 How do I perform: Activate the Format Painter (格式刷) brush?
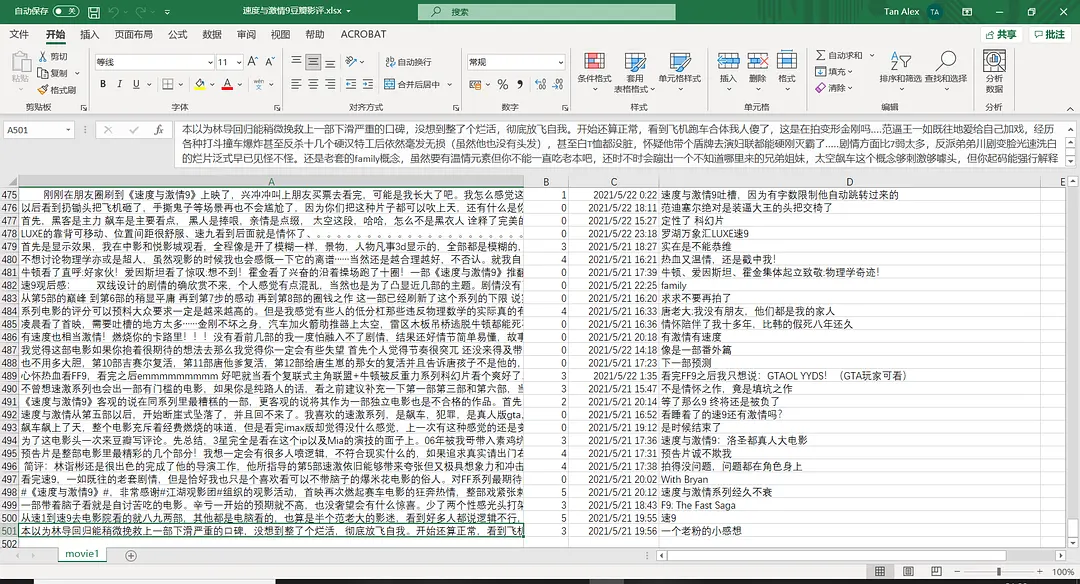pyautogui.click(x=43, y=90)
